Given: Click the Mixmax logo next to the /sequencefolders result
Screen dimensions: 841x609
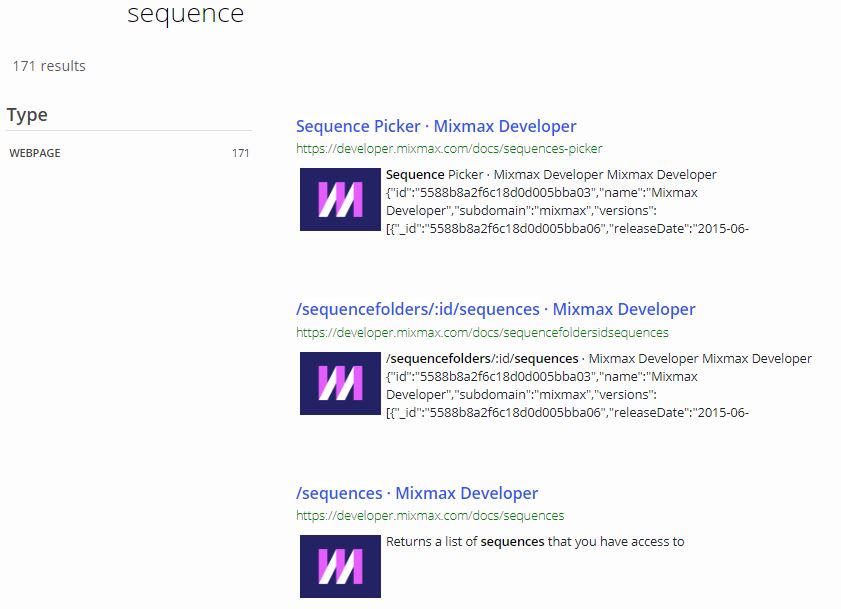Looking at the screenshot, I should [339, 383].
